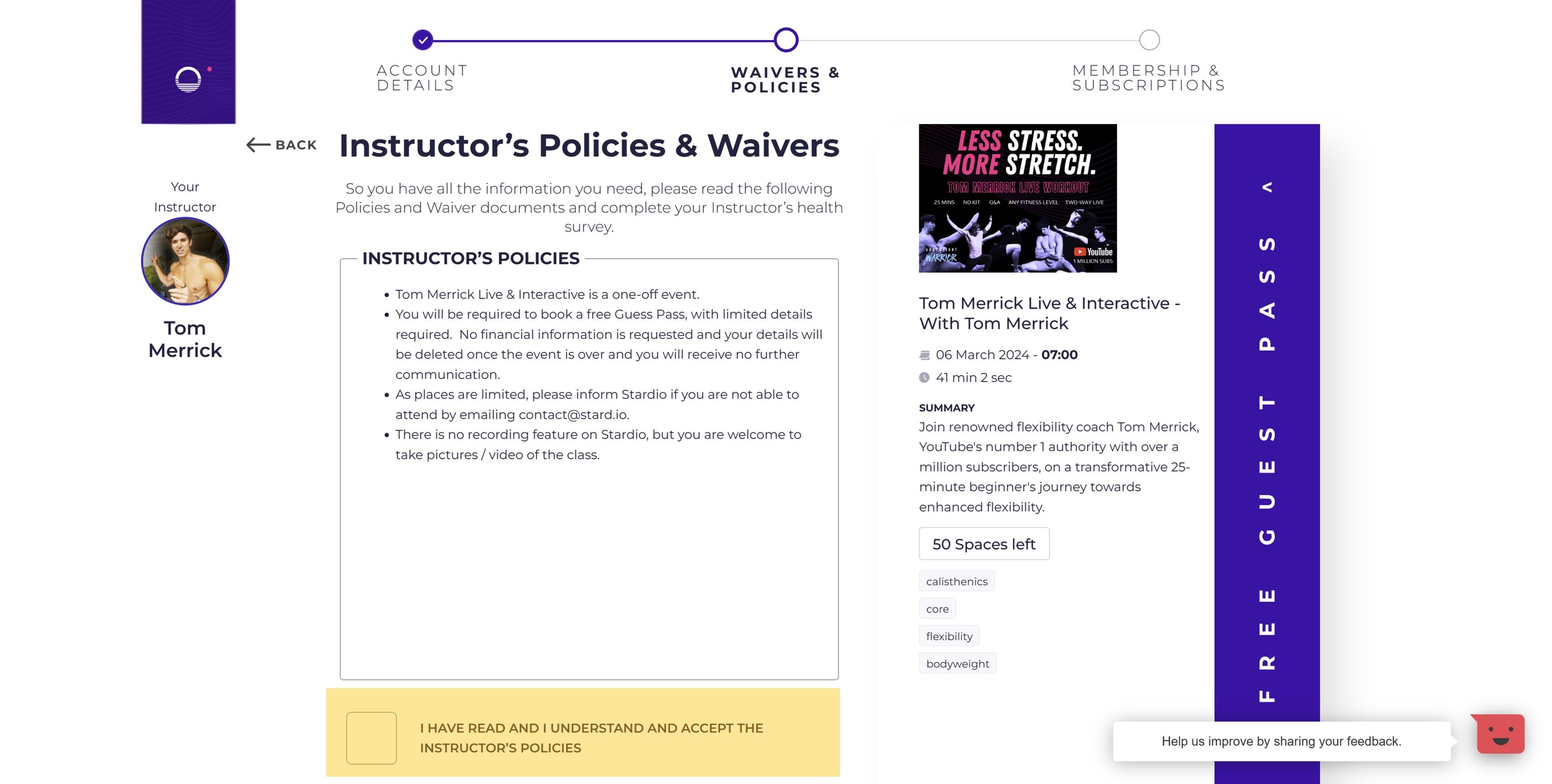Click the YouTube logo in the workout banner

click(1093, 252)
